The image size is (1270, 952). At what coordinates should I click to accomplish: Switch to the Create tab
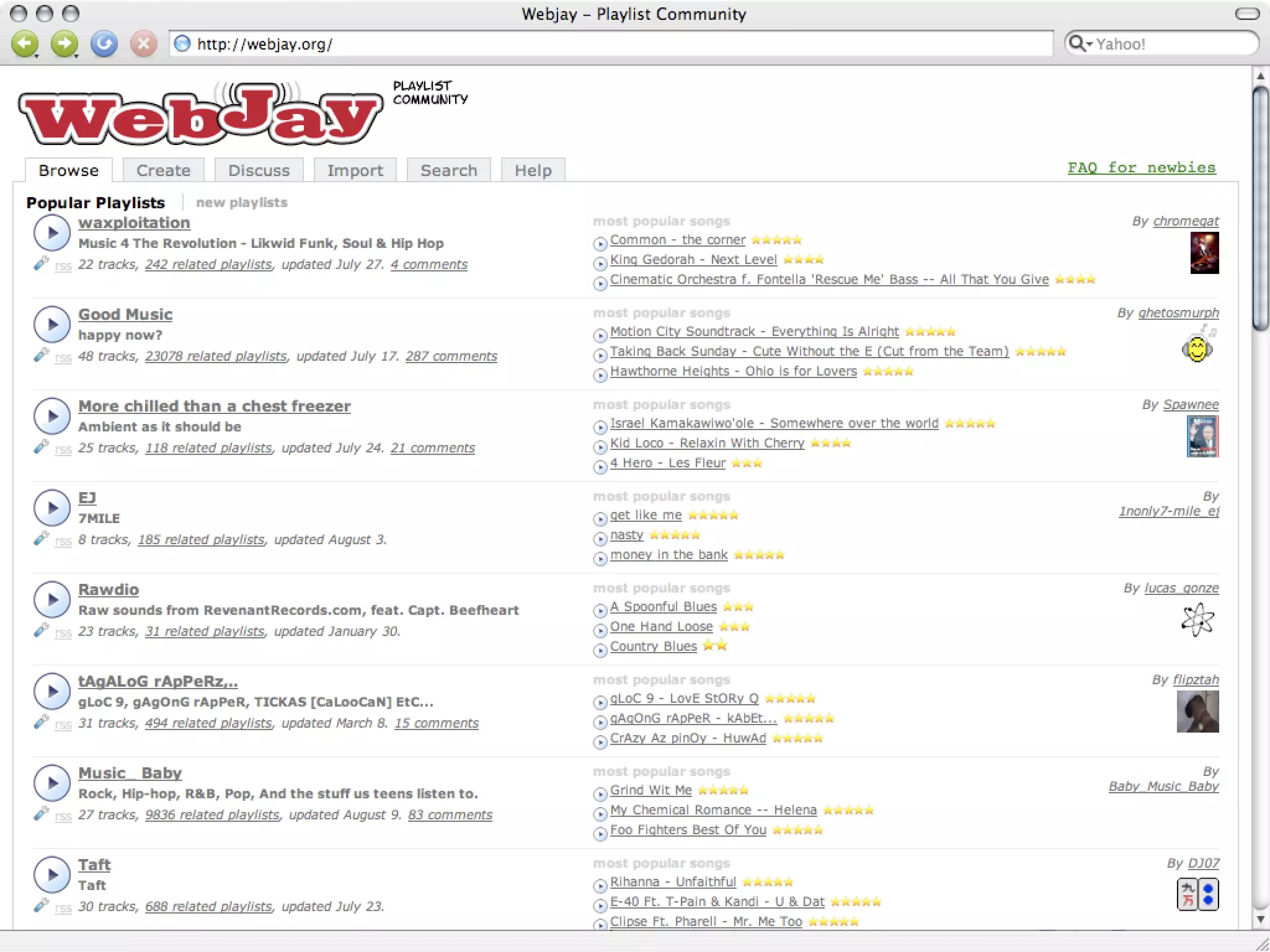[x=163, y=170]
